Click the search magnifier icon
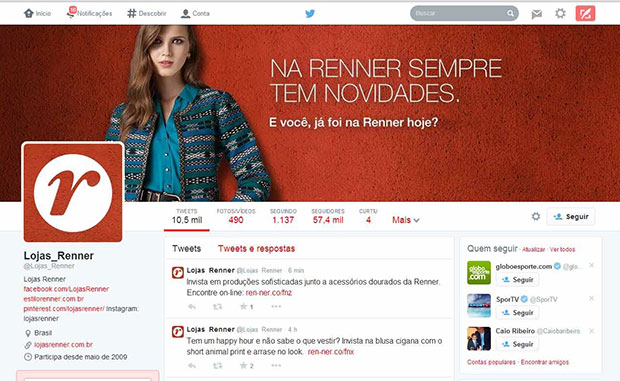This screenshot has width=620, height=381. [x=510, y=13]
